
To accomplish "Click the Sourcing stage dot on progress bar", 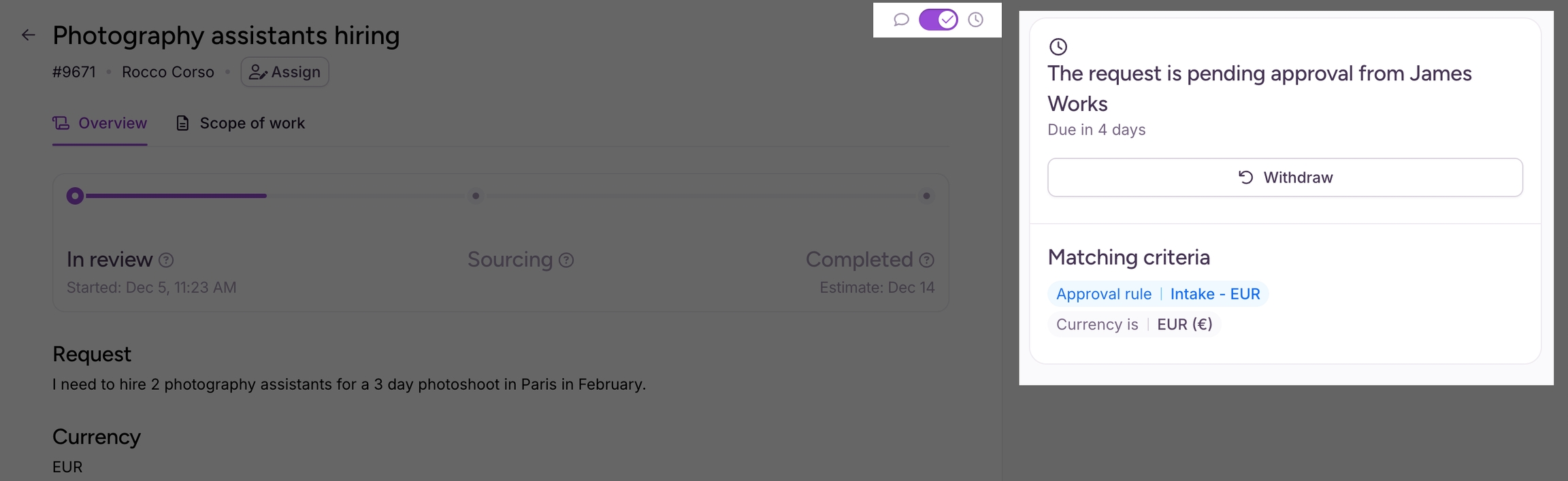I will (x=476, y=196).
